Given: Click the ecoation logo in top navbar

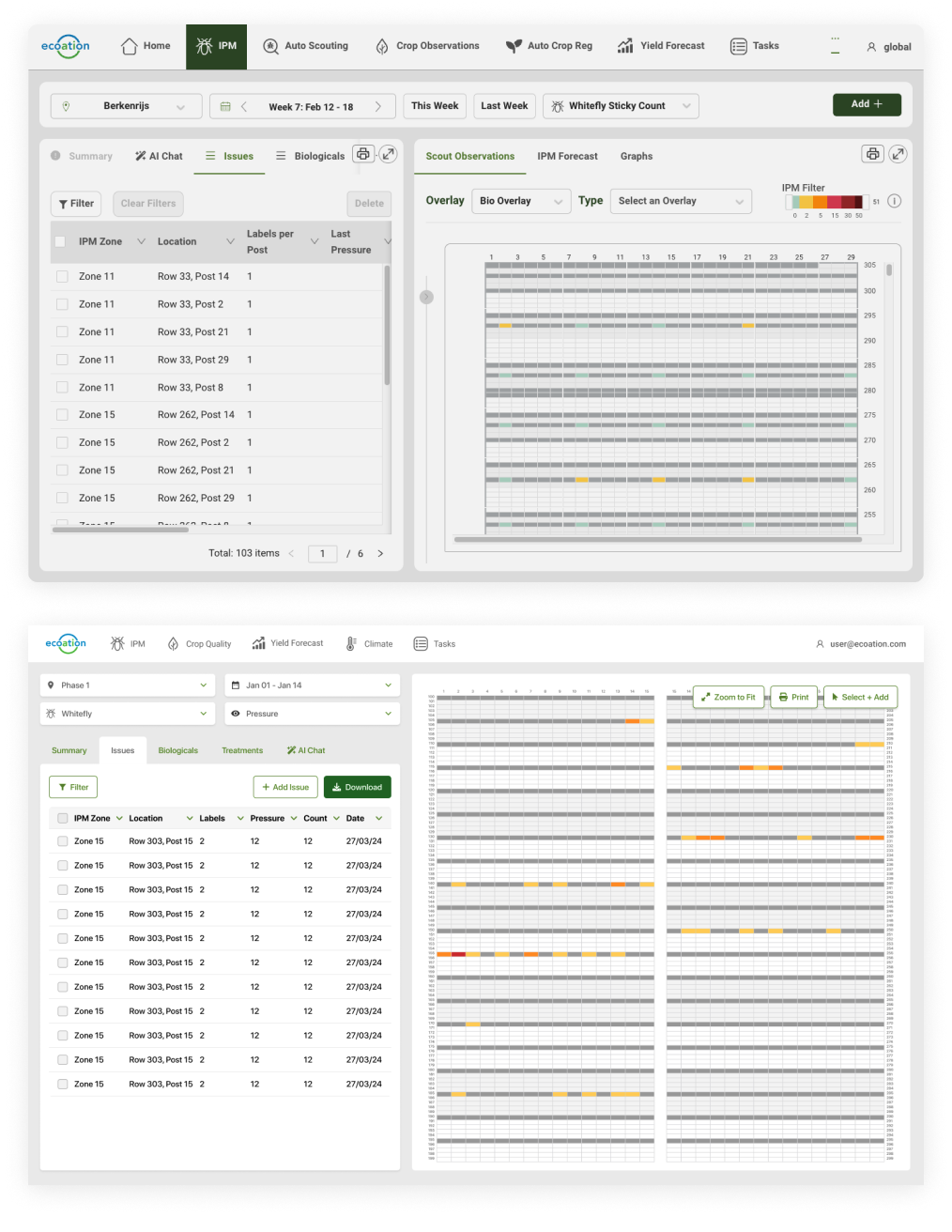Looking at the screenshot, I should tap(66, 46).
